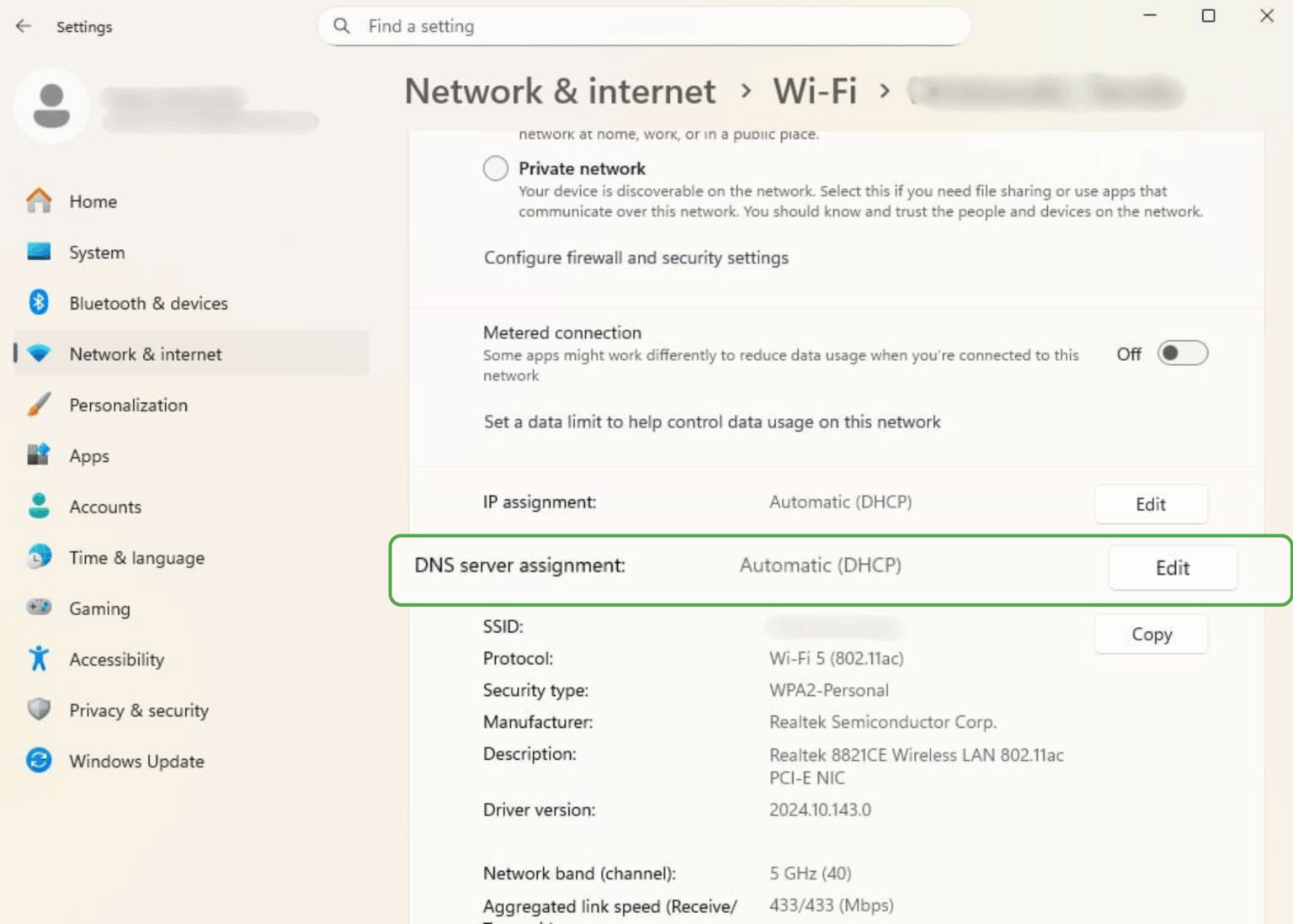Viewport: 1293px width, 924px height.
Task: Click the Home icon in the sidebar
Action: click(x=39, y=201)
